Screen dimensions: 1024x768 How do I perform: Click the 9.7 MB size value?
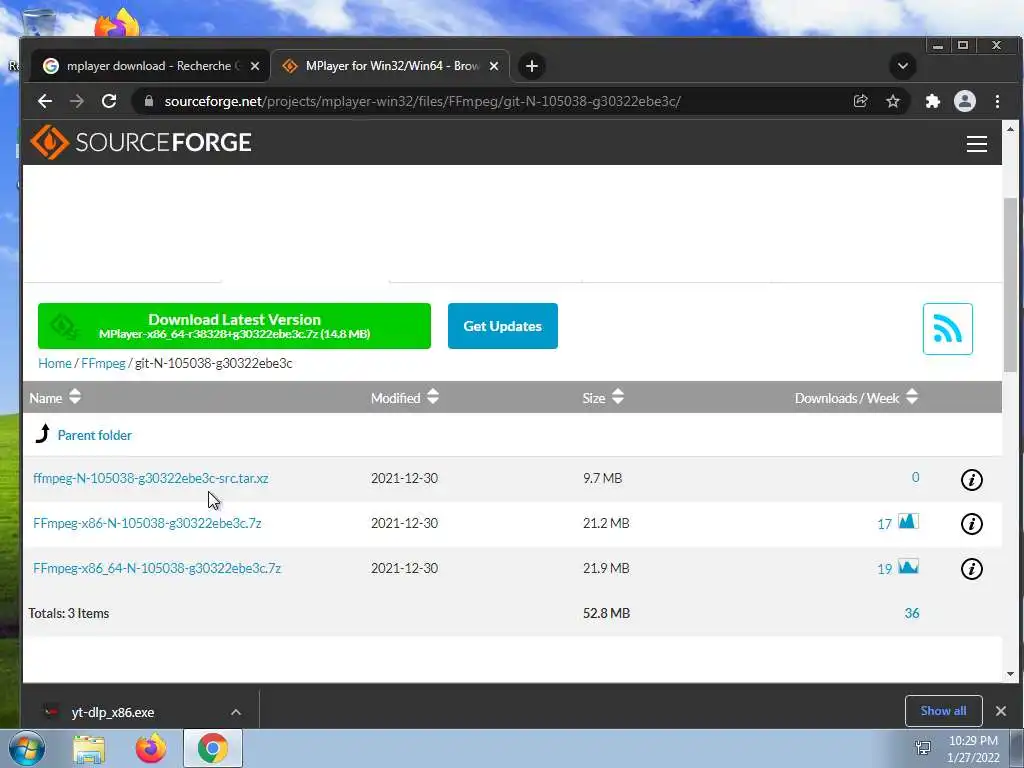pyautogui.click(x=602, y=478)
